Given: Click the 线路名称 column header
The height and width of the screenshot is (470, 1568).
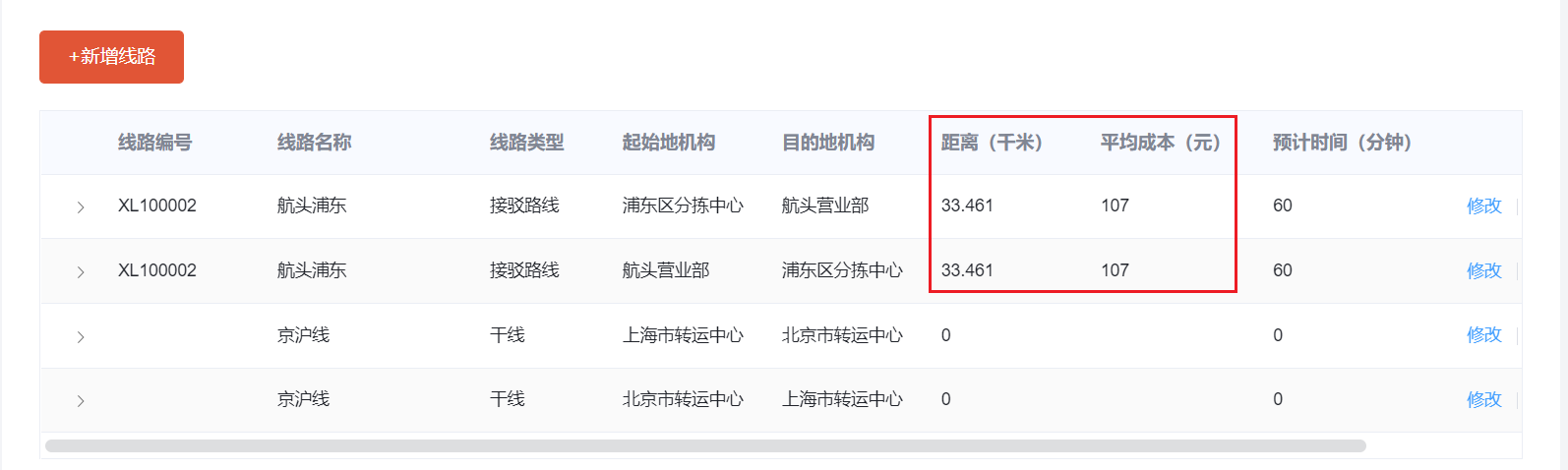Looking at the screenshot, I should pyautogui.click(x=314, y=143).
